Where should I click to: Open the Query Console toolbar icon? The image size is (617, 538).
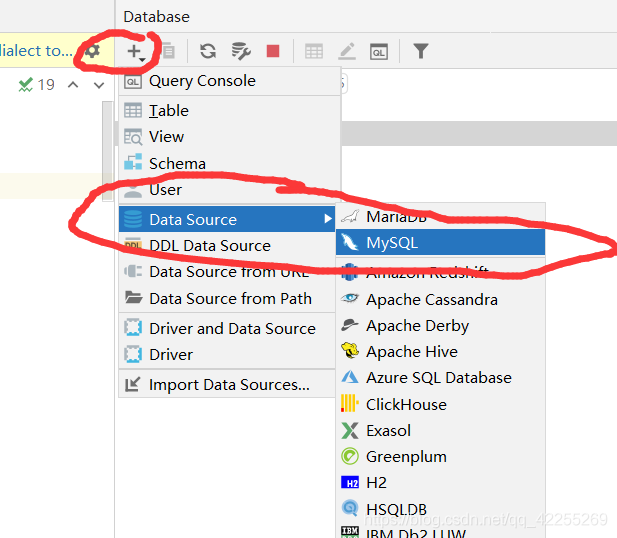(379, 52)
